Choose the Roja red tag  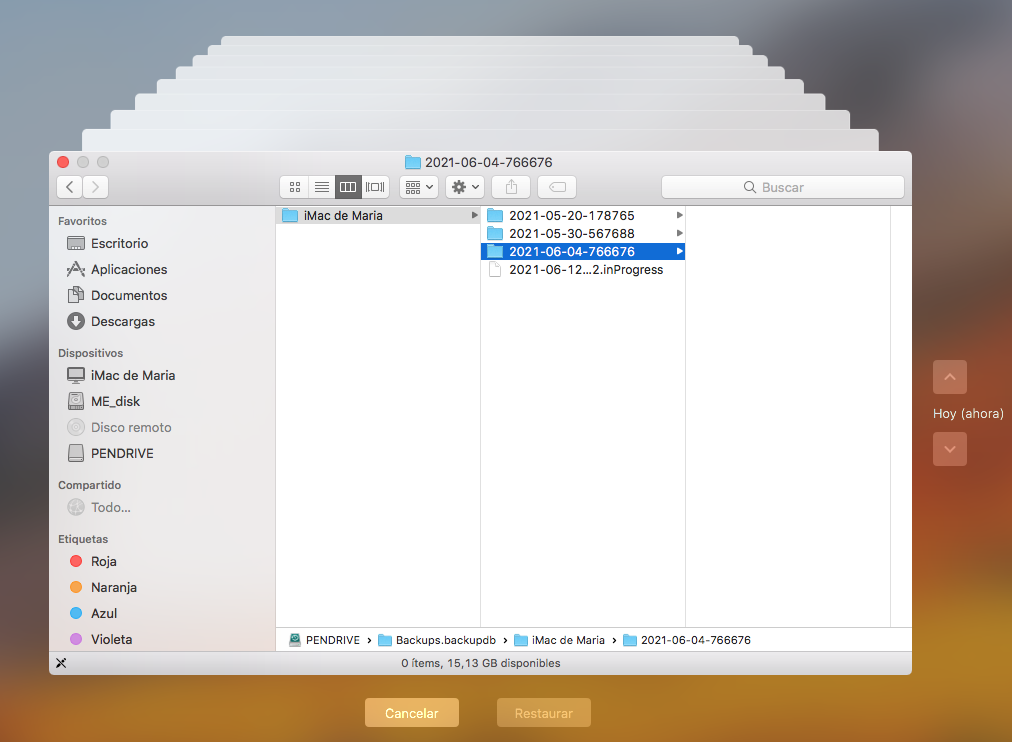pos(103,561)
